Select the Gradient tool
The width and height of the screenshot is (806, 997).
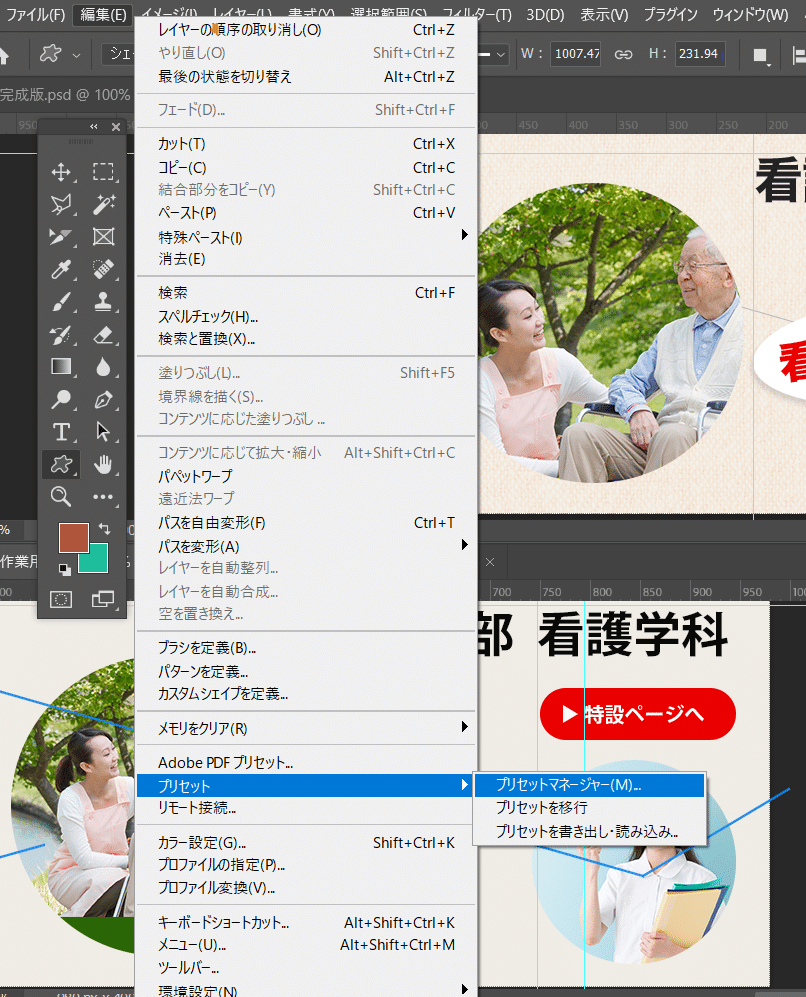tap(61, 367)
